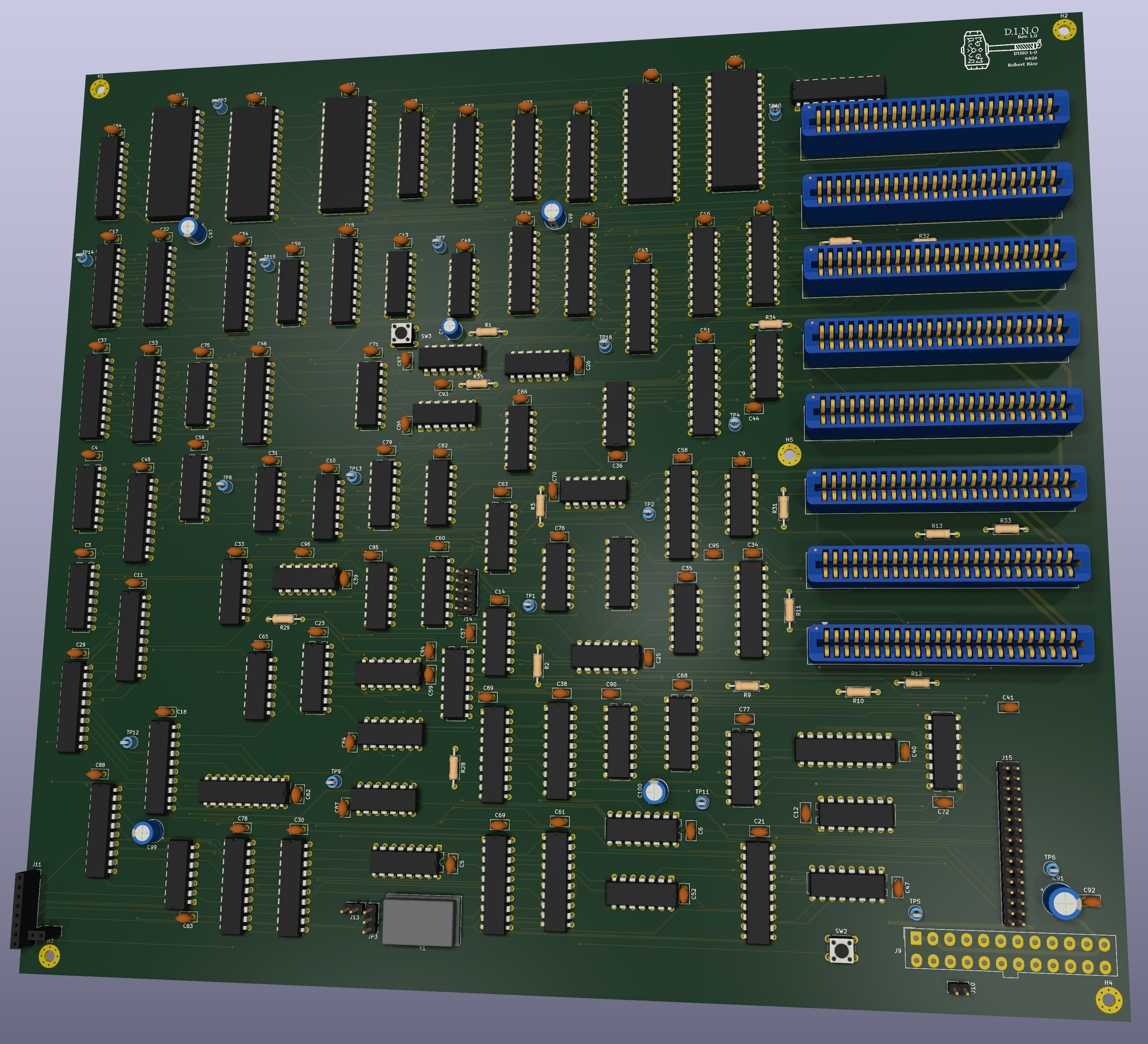
Task: Select the J15 long pin header
Action: [1011, 844]
